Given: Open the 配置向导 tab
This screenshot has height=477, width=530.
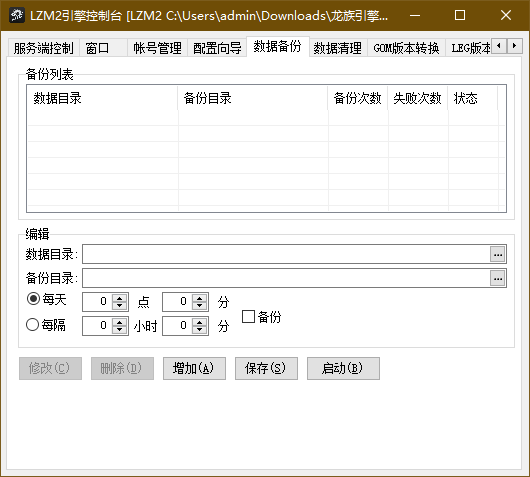Looking at the screenshot, I should [x=217, y=48].
